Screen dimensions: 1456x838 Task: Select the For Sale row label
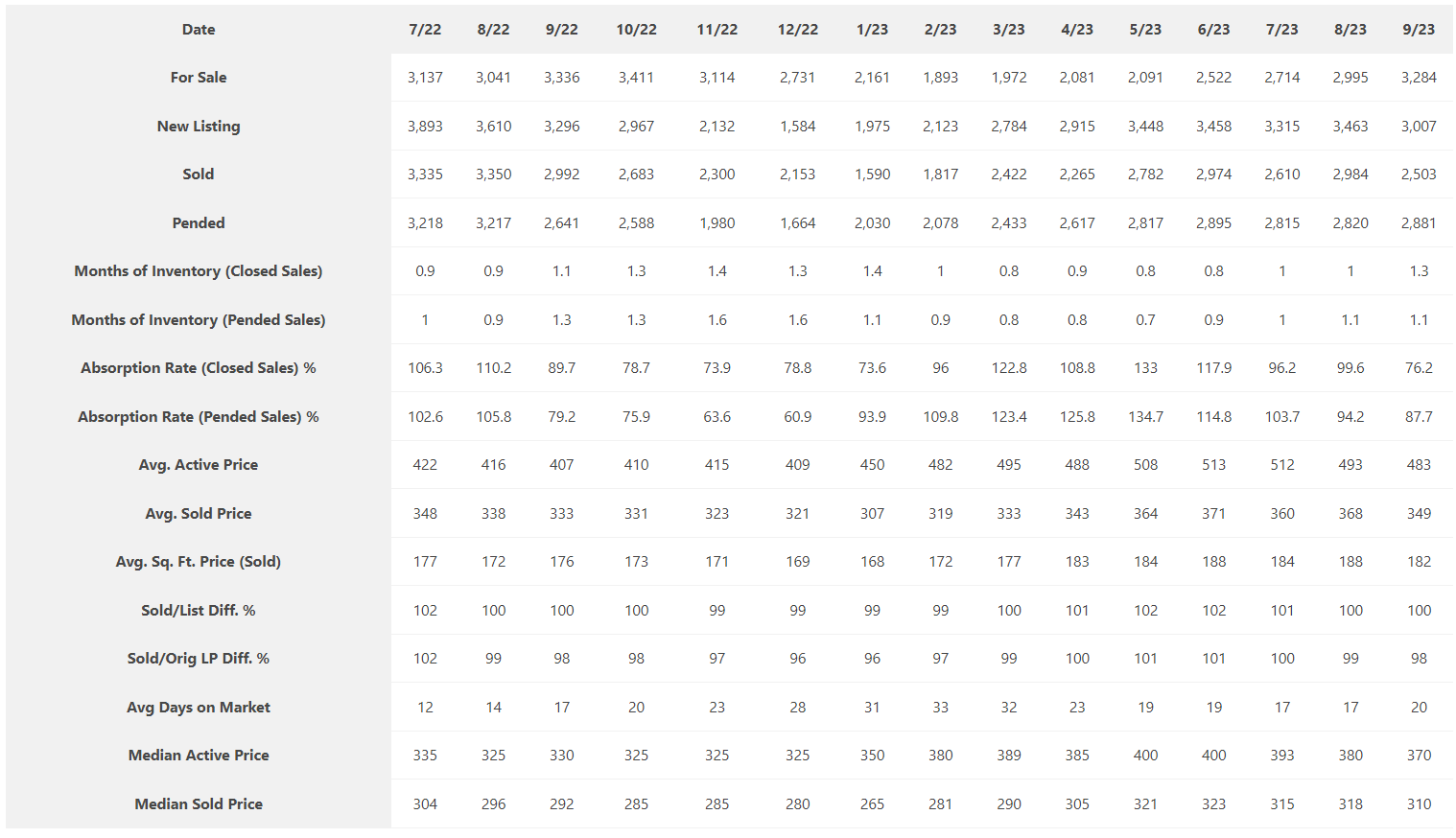pos(199,78)
